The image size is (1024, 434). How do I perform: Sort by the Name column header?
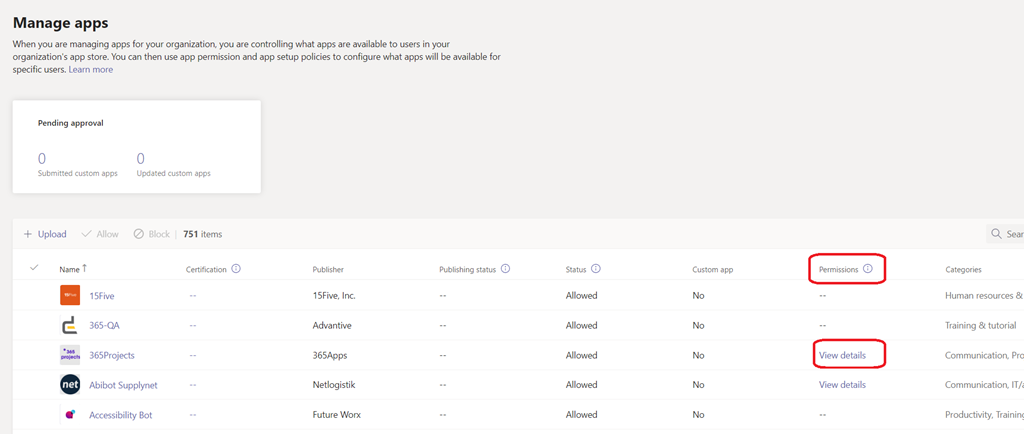pyautogui.click(x=69, y=269)
